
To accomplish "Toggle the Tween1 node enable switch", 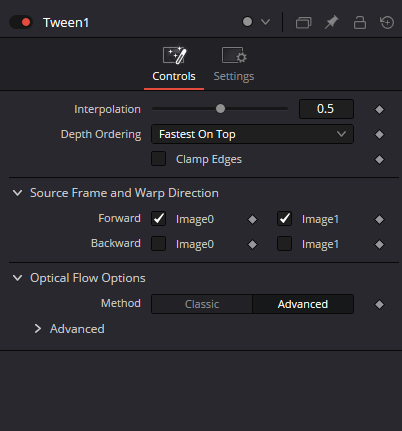I will (21, 22).
